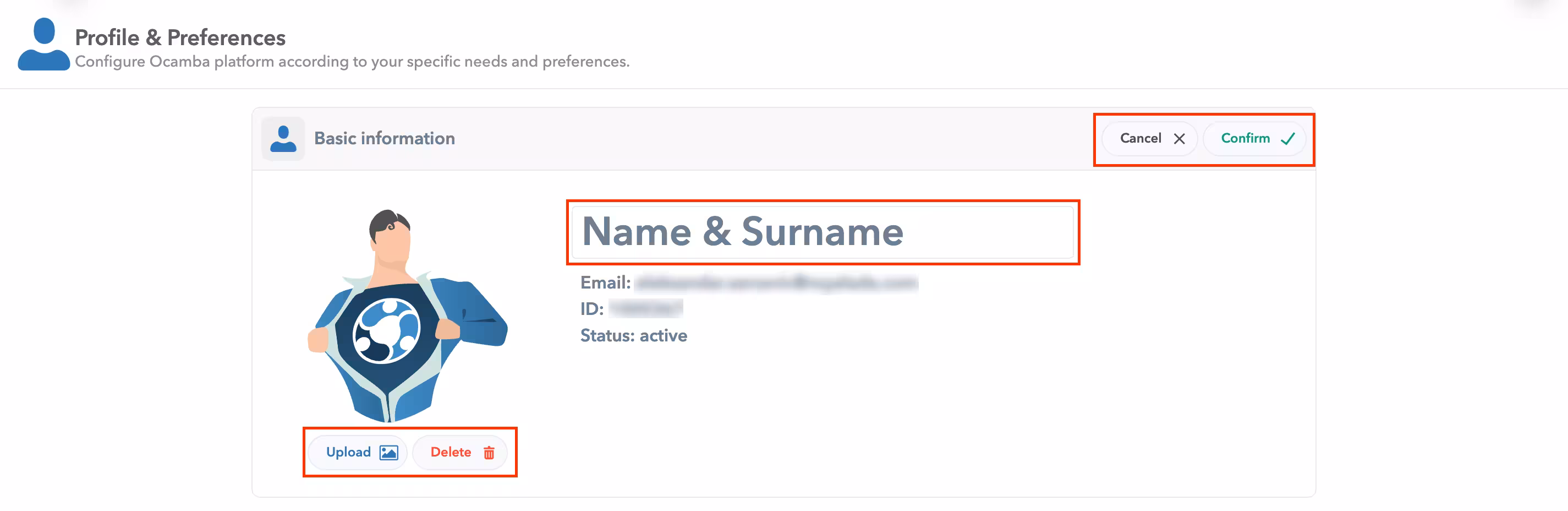Viewport: 1568px width, 511px height.
Task: Click the blue profile icon beside page title
Action: pyautogui.click(x=43, y=45)
